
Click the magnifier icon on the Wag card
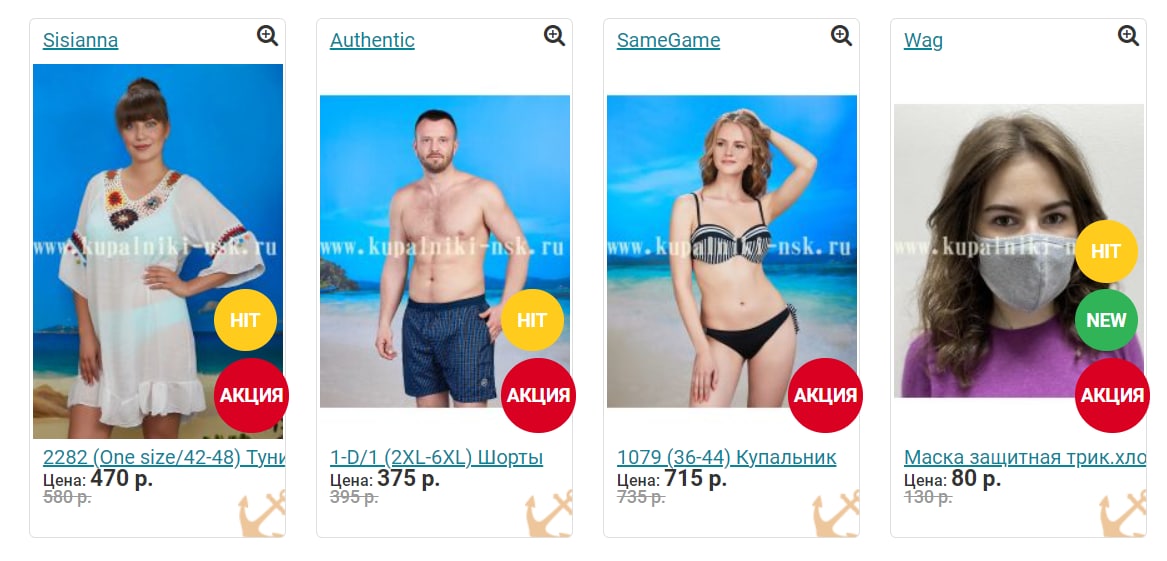pos(1128,35)
